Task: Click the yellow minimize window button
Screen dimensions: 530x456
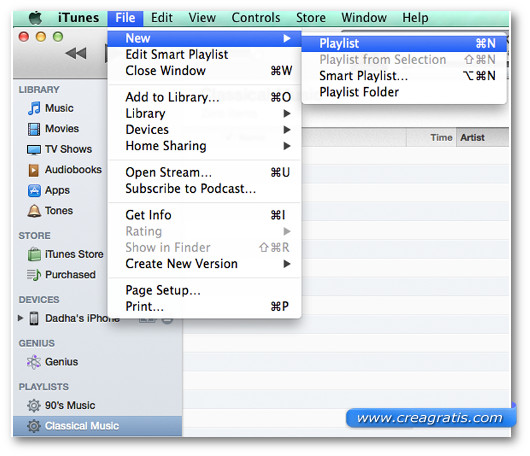Action: [x=41, y=37]
